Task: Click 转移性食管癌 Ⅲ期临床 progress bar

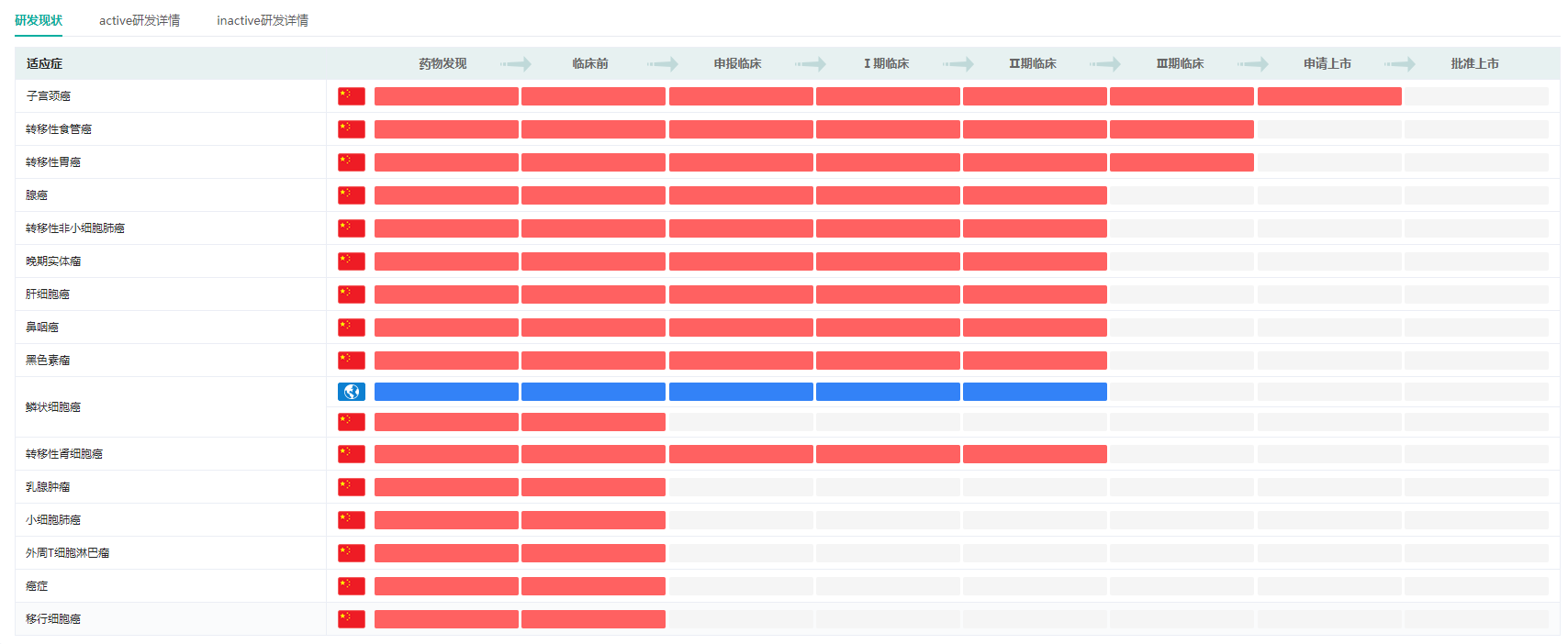Action: [x=1182, y=129]
